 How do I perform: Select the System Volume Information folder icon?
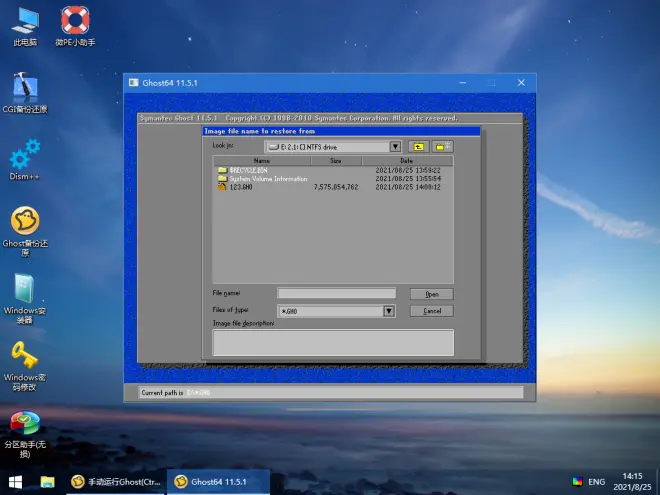click(223, 178)
